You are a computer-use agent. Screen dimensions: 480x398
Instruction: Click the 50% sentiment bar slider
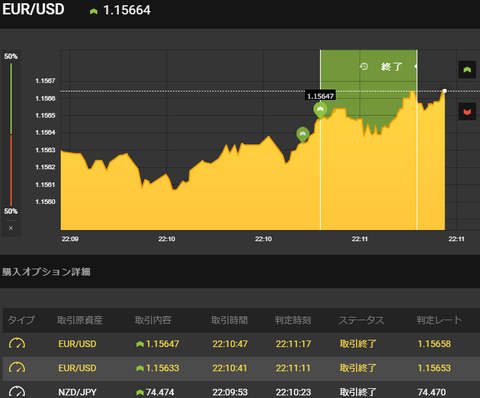pyautogui.click(x=11, y=134)
